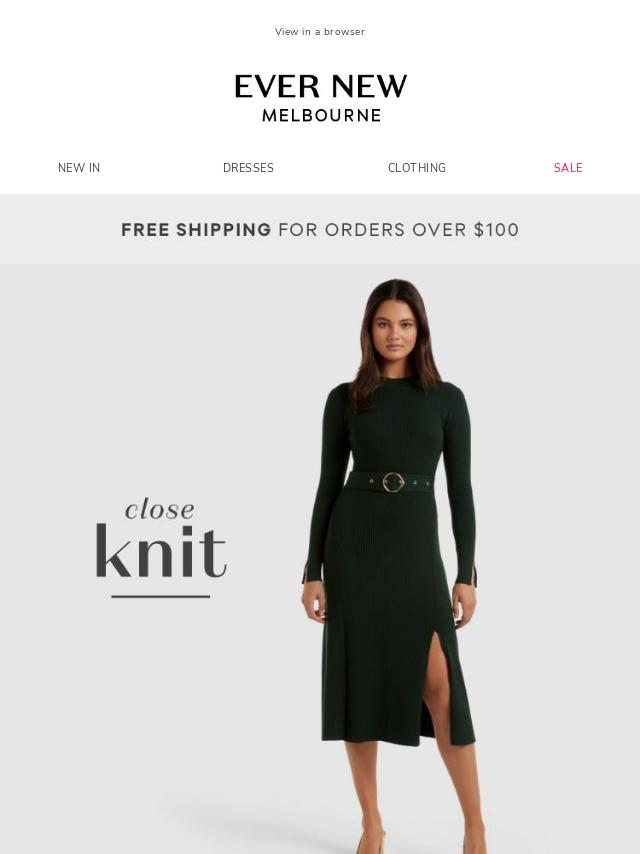Go to the NEW IN menu item
Viewport: 640px width, 854px height.
tap(79, 168)
